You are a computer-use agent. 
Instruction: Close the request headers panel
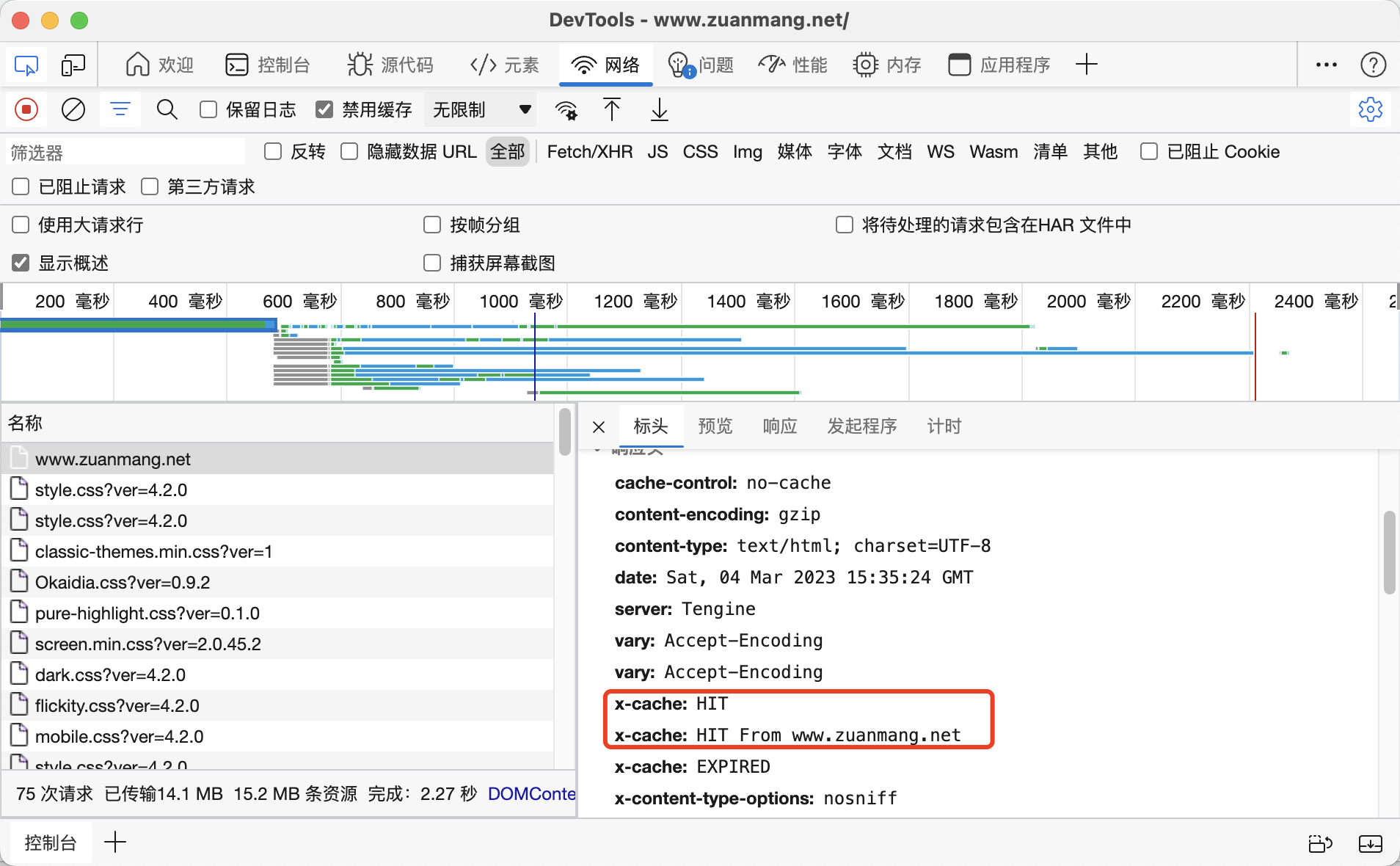coord(598,426)
